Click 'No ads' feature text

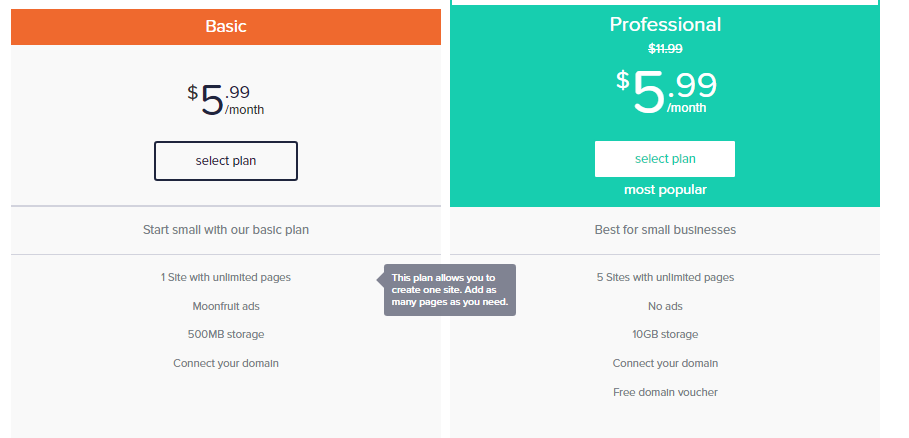665,306
